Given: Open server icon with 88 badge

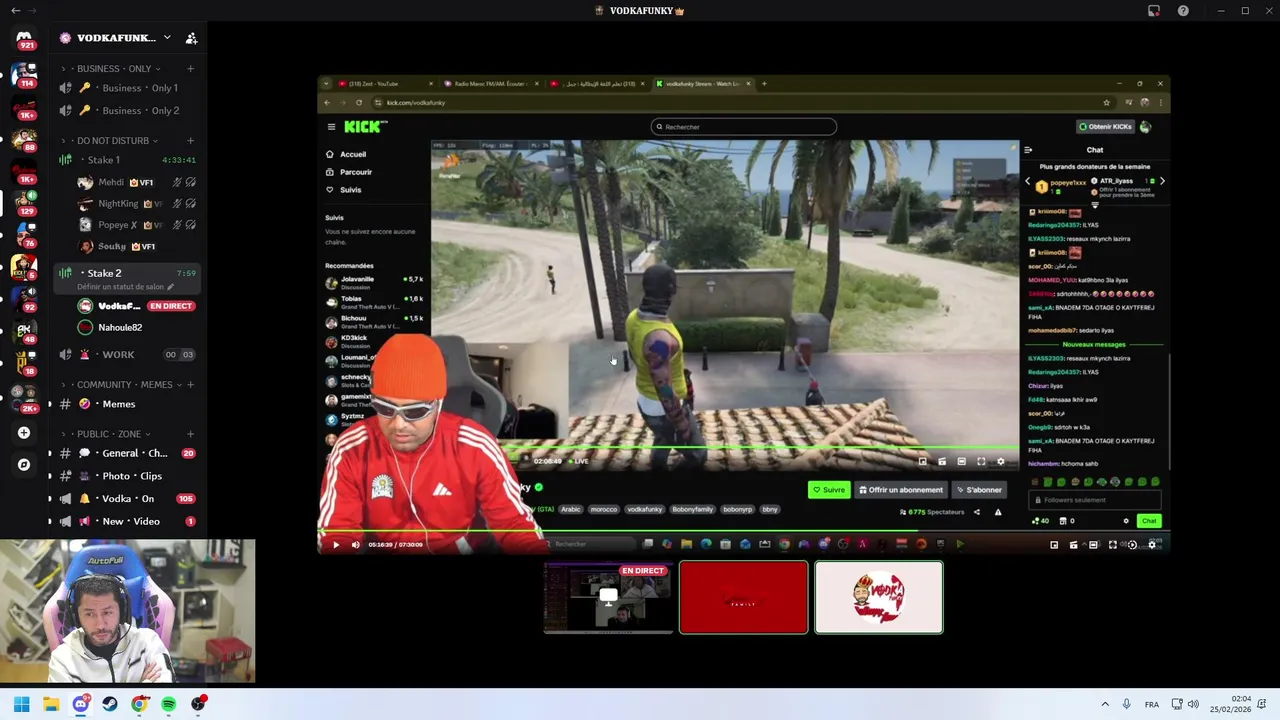Looking at the screenshot, I should [x=24, y=138].
